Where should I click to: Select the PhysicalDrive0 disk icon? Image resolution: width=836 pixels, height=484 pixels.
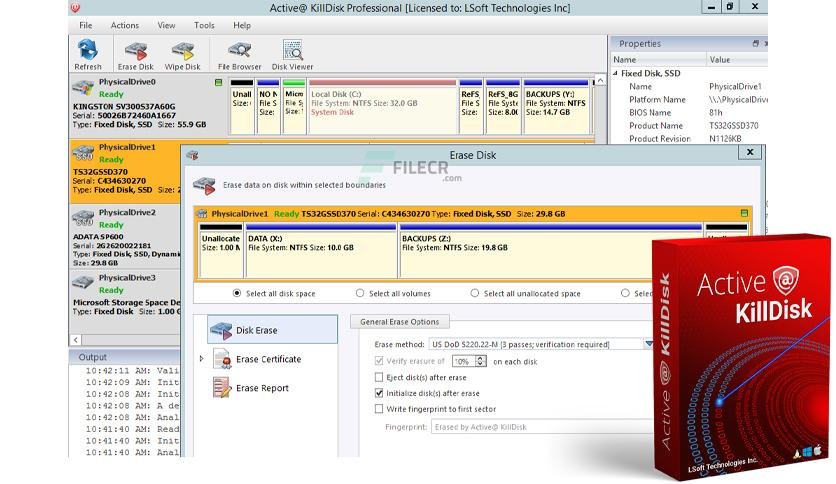coord(83,87)
